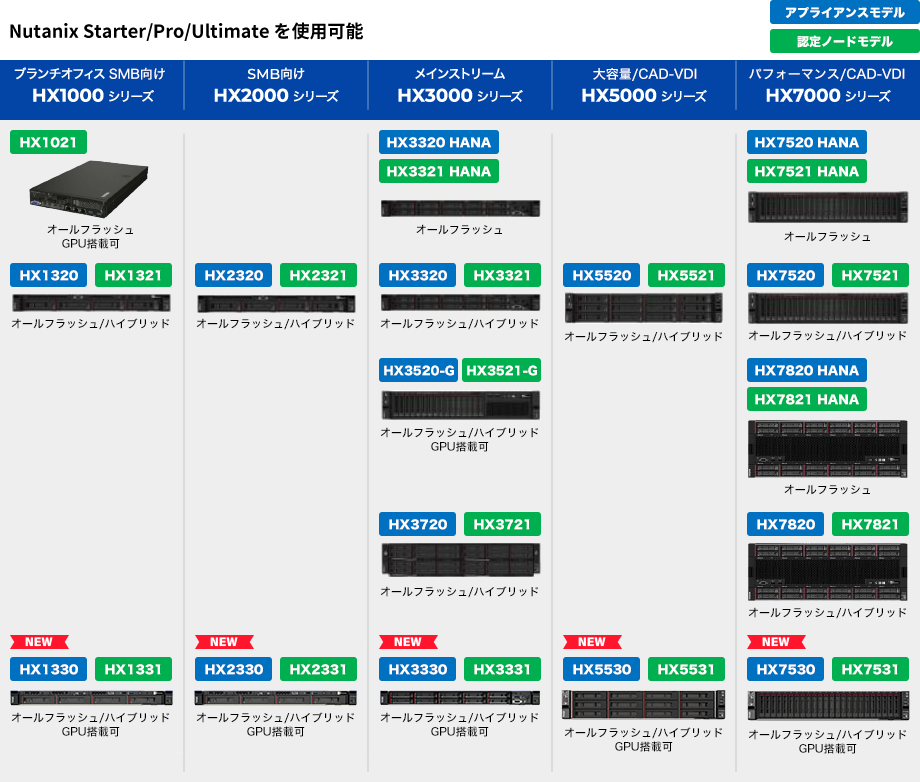This screenshot has height=782, width=920.
Task: Open the HX3330 badge
Action: 417,669
